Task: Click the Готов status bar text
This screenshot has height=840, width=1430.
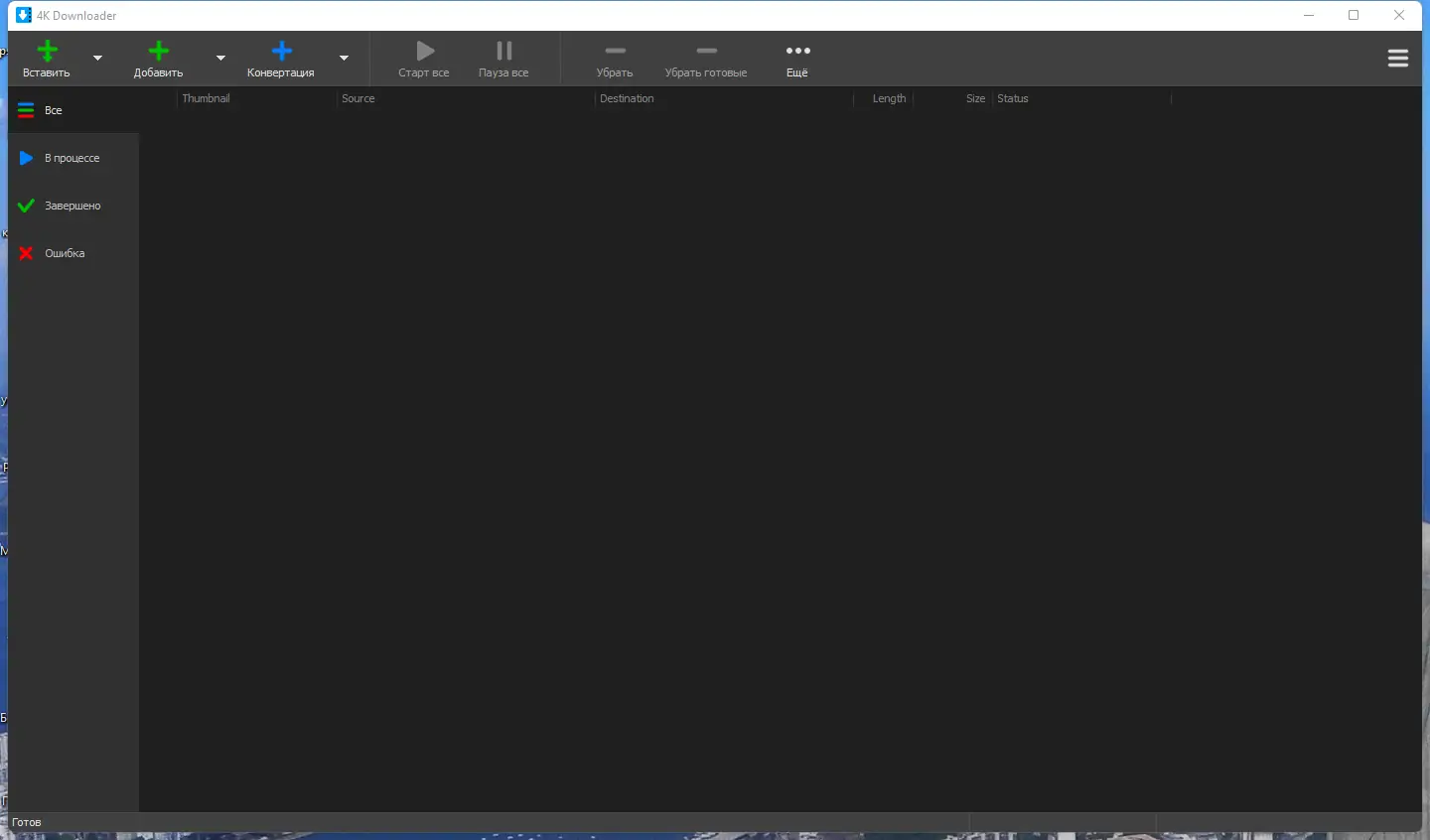Action: tap(27, 822)
